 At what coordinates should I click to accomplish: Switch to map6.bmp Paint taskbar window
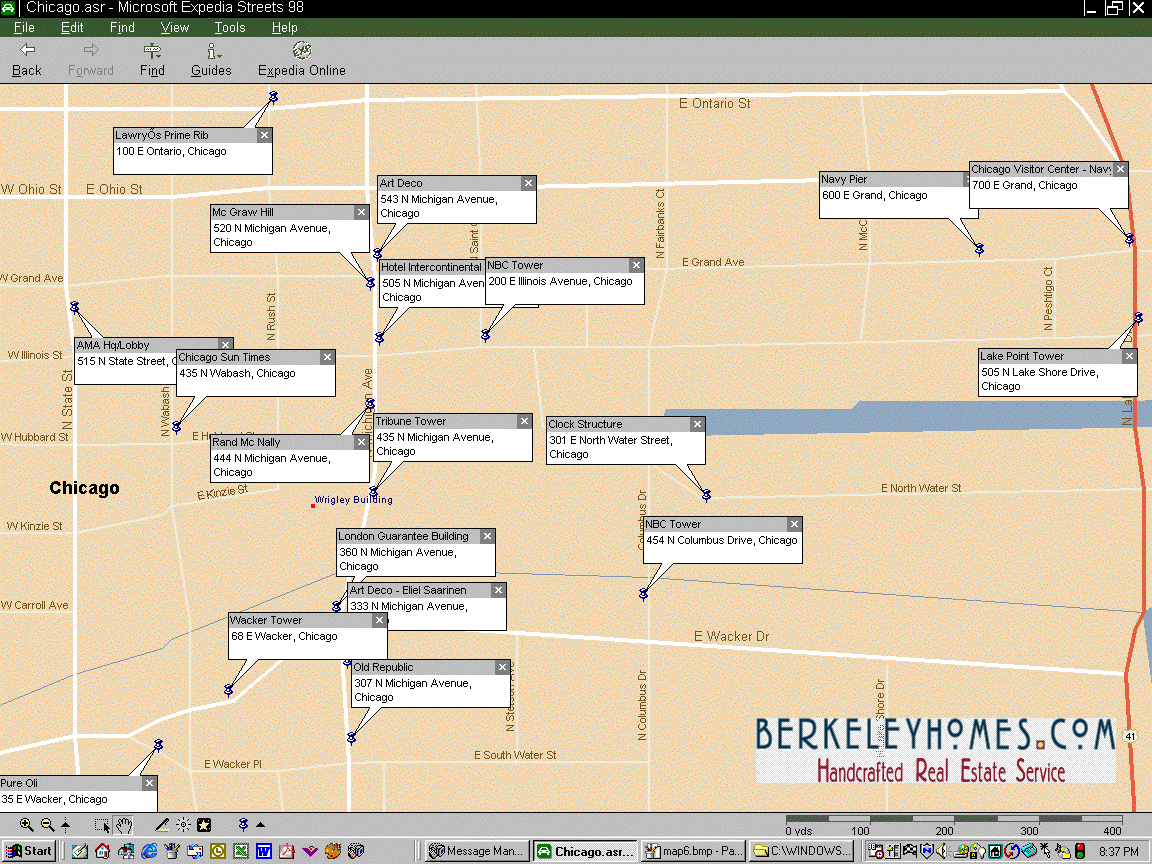692,851
